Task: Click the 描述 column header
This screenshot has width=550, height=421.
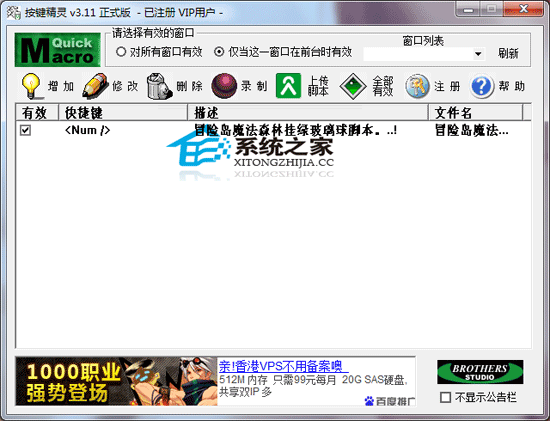Action: (308, 113)
